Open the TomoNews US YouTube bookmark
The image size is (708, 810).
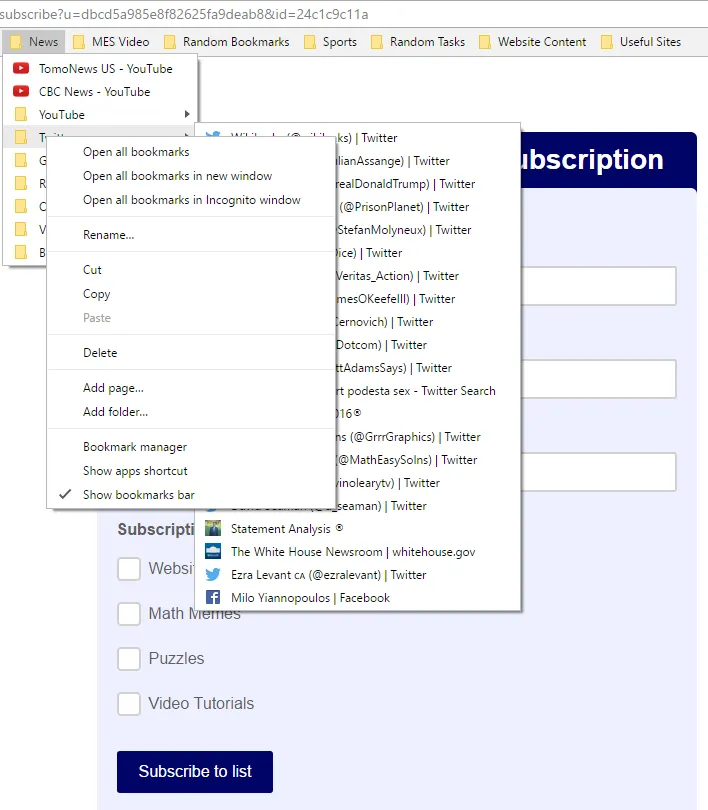(x=100, y=69)
